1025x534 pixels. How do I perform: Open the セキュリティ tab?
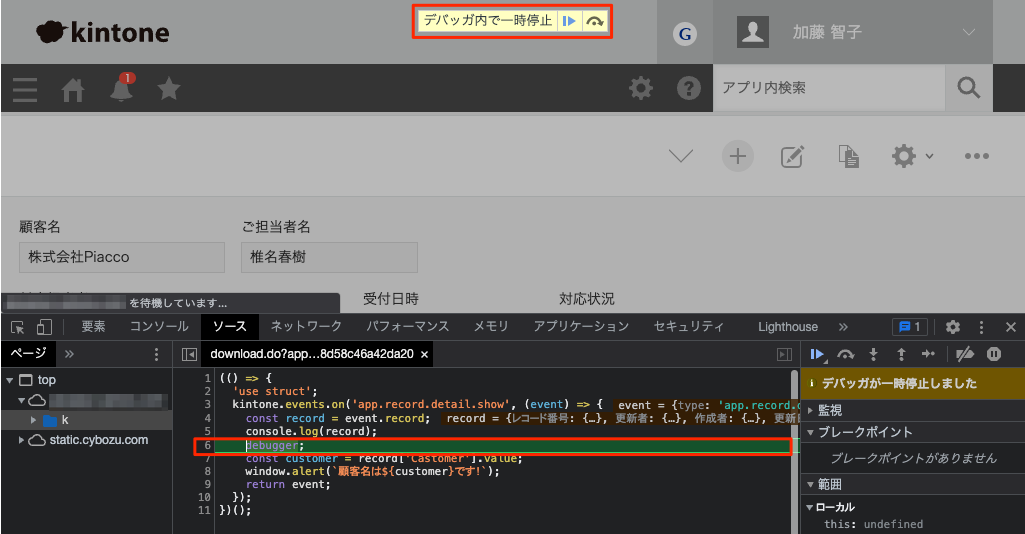688,326
